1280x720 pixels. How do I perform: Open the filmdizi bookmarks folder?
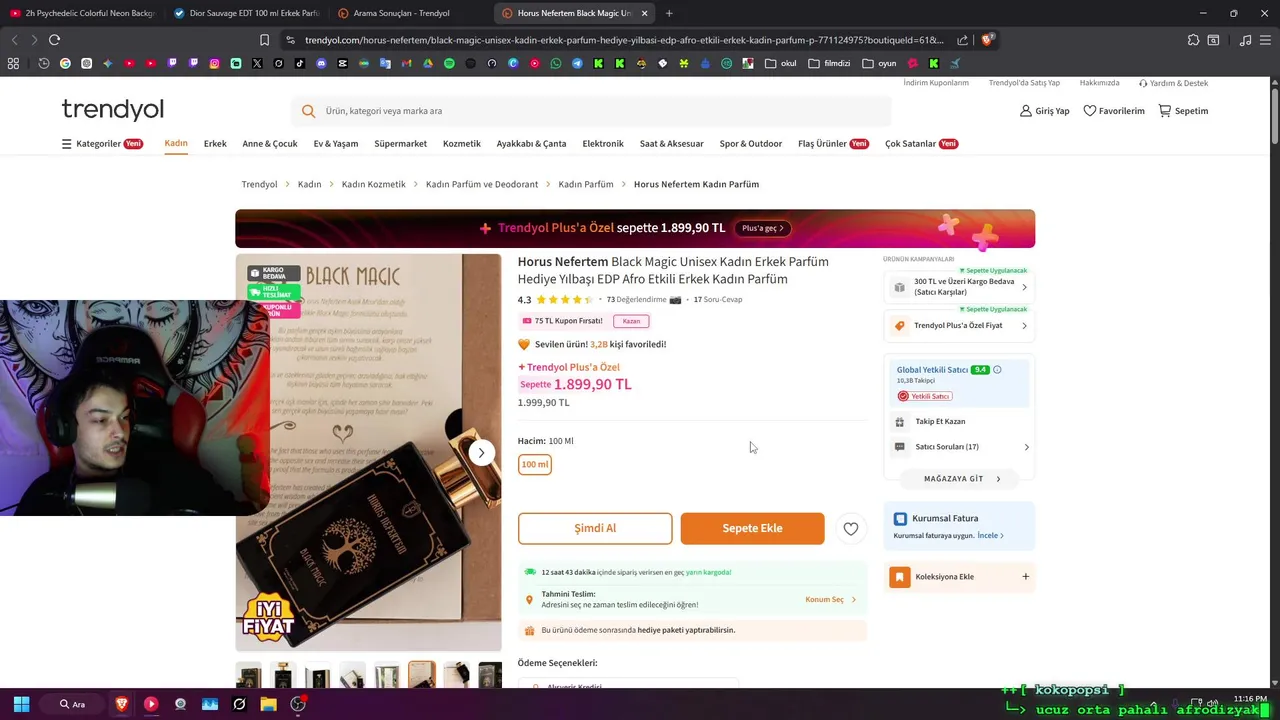point(829,63)
